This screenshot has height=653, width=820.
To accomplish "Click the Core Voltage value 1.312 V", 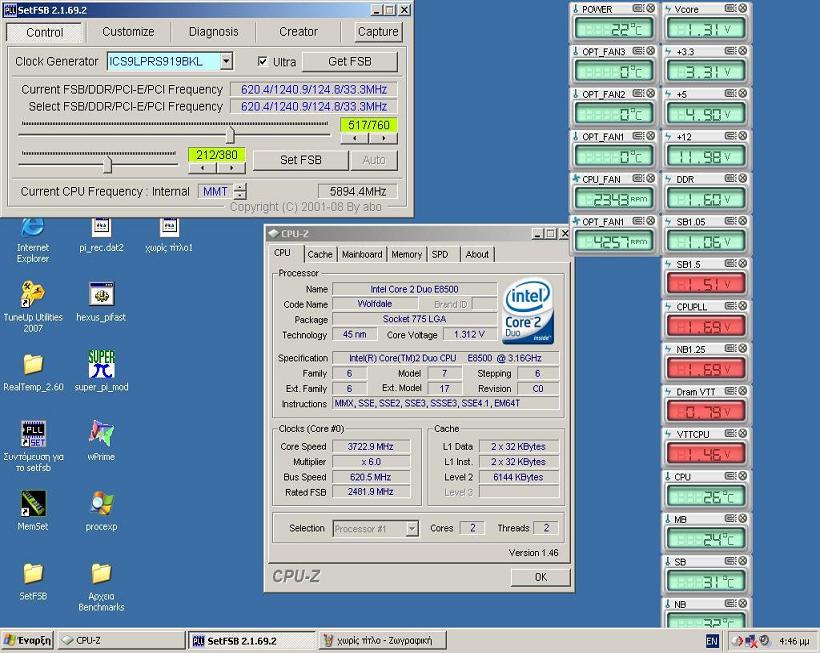I will pyautogui.click(x=469, y=335).
